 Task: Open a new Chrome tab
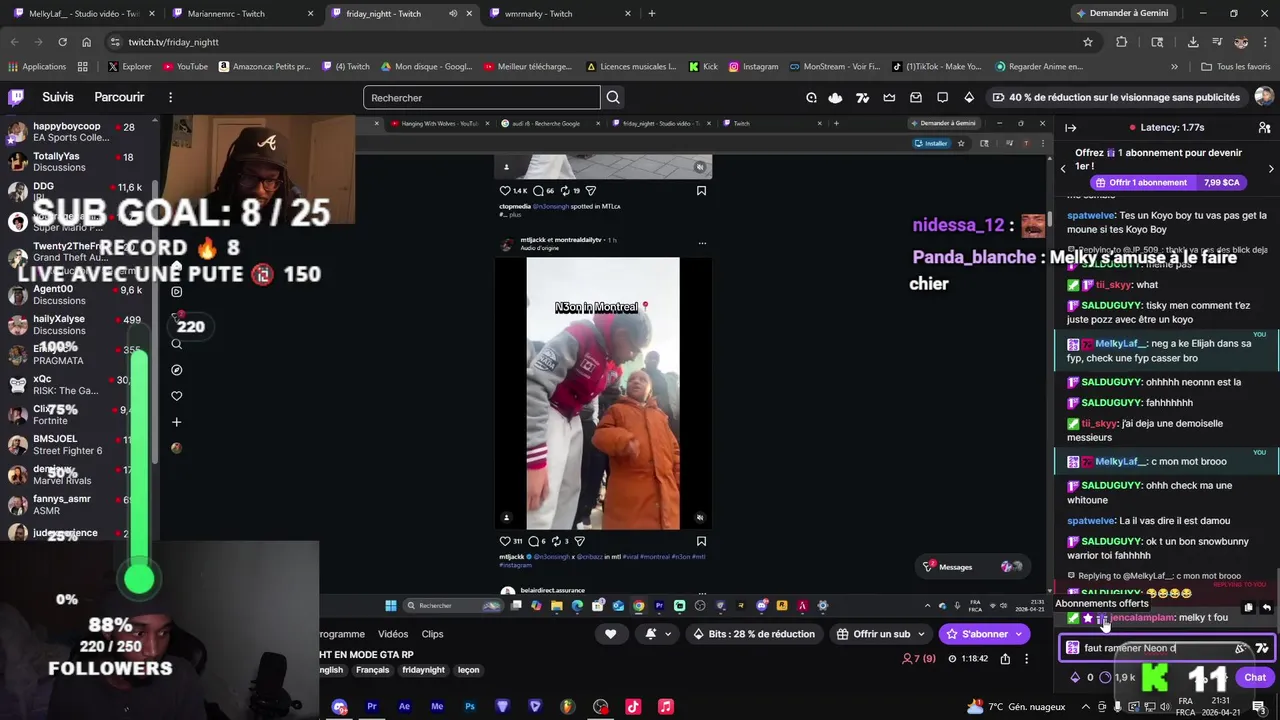click(x=652, y=14)
